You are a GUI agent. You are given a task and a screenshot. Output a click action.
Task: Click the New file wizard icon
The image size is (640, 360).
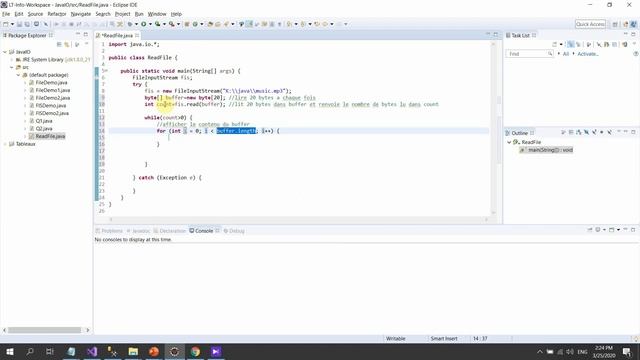(6, 24)
